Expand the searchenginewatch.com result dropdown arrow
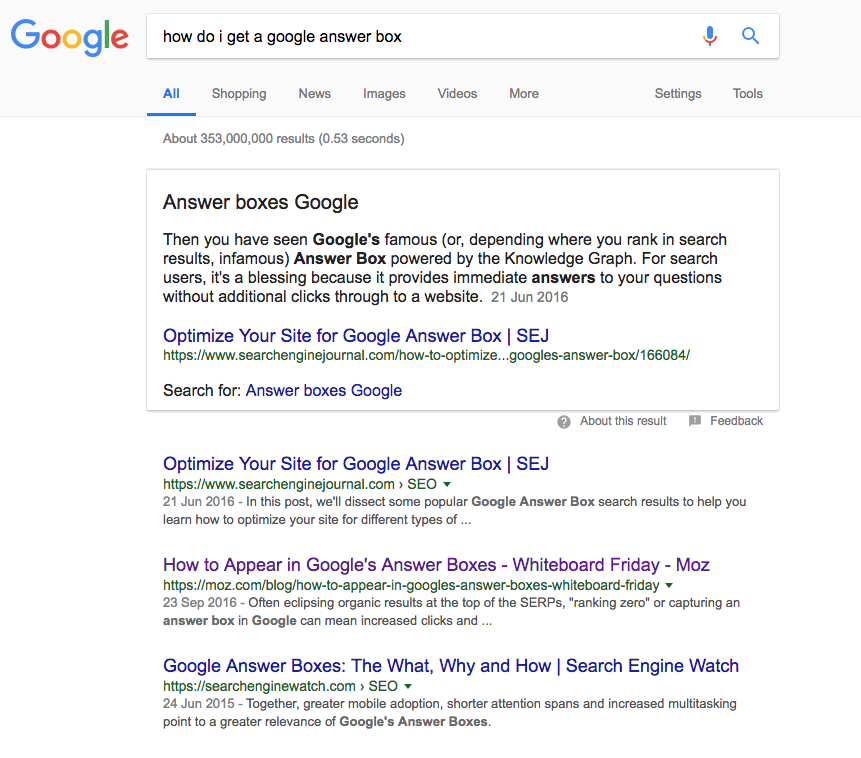861x758 pixels. click(408, 687)
